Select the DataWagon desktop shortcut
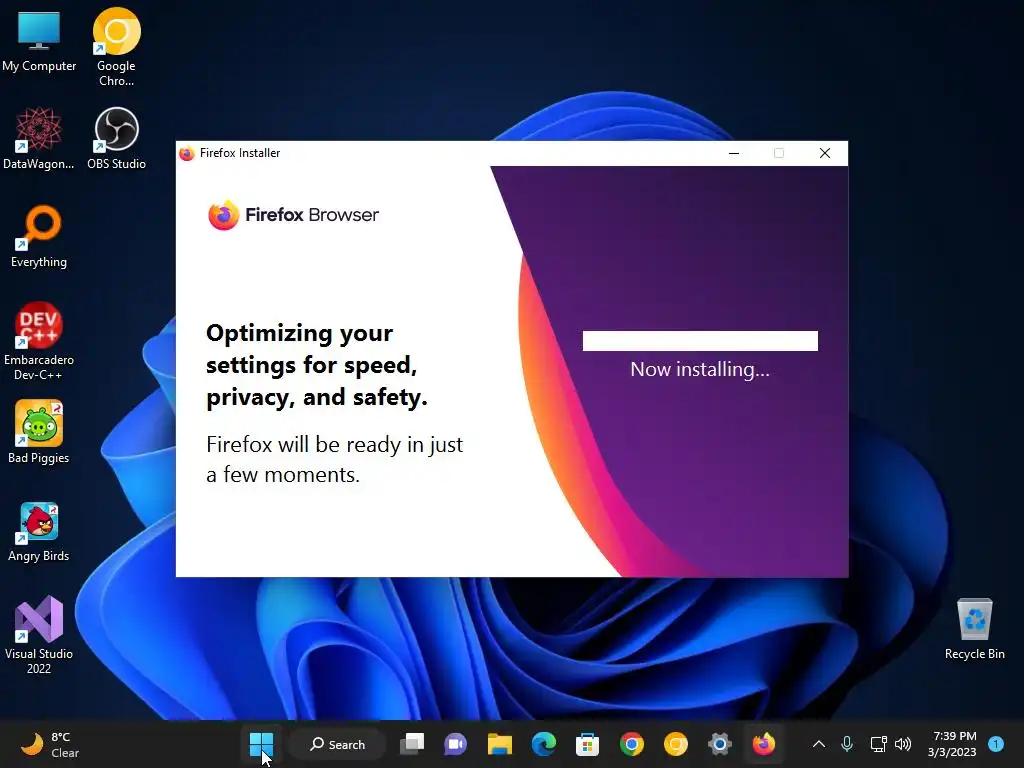The height and width of the screenshot is (768, 1024). (39, 139)
